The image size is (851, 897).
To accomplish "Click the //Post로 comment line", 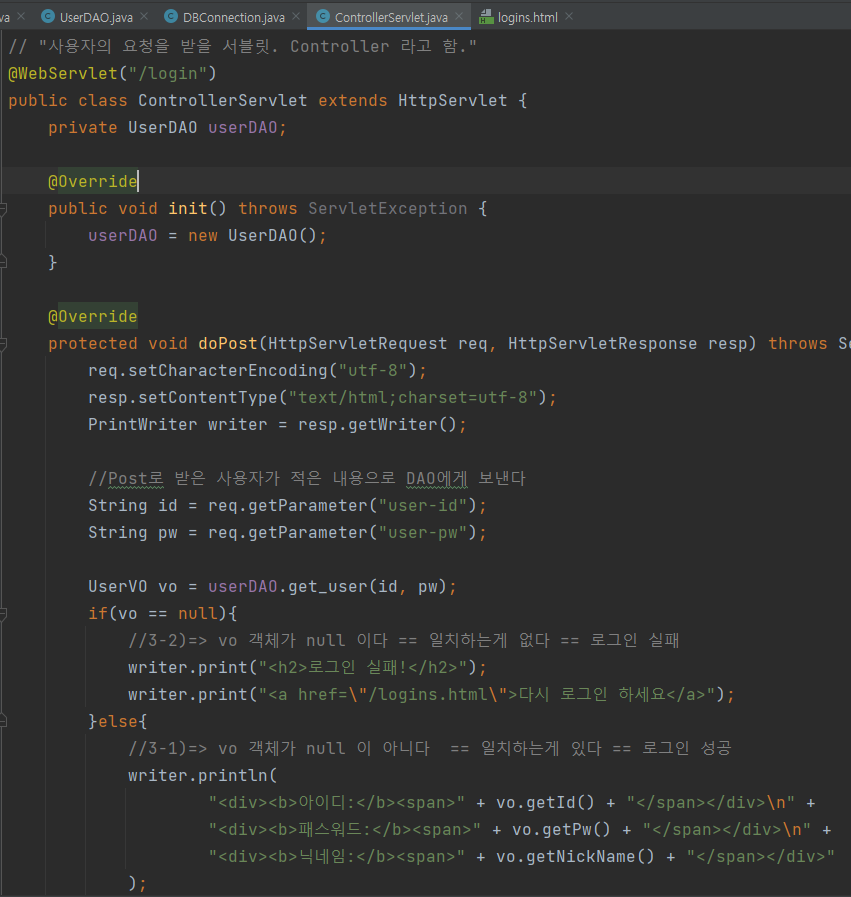I will (x=307, y=478).
